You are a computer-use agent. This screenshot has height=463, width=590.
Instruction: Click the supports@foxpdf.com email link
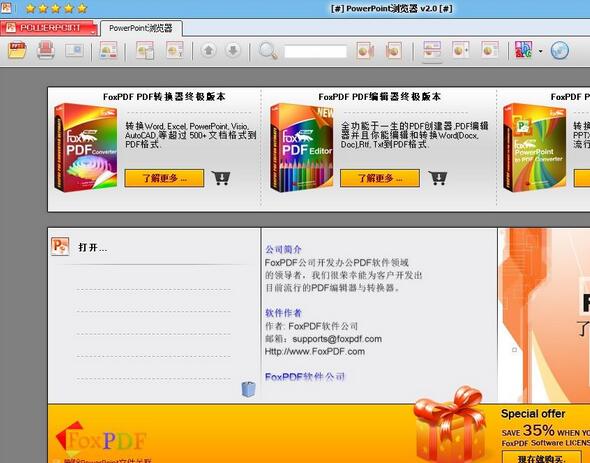[x=337, y=339]
